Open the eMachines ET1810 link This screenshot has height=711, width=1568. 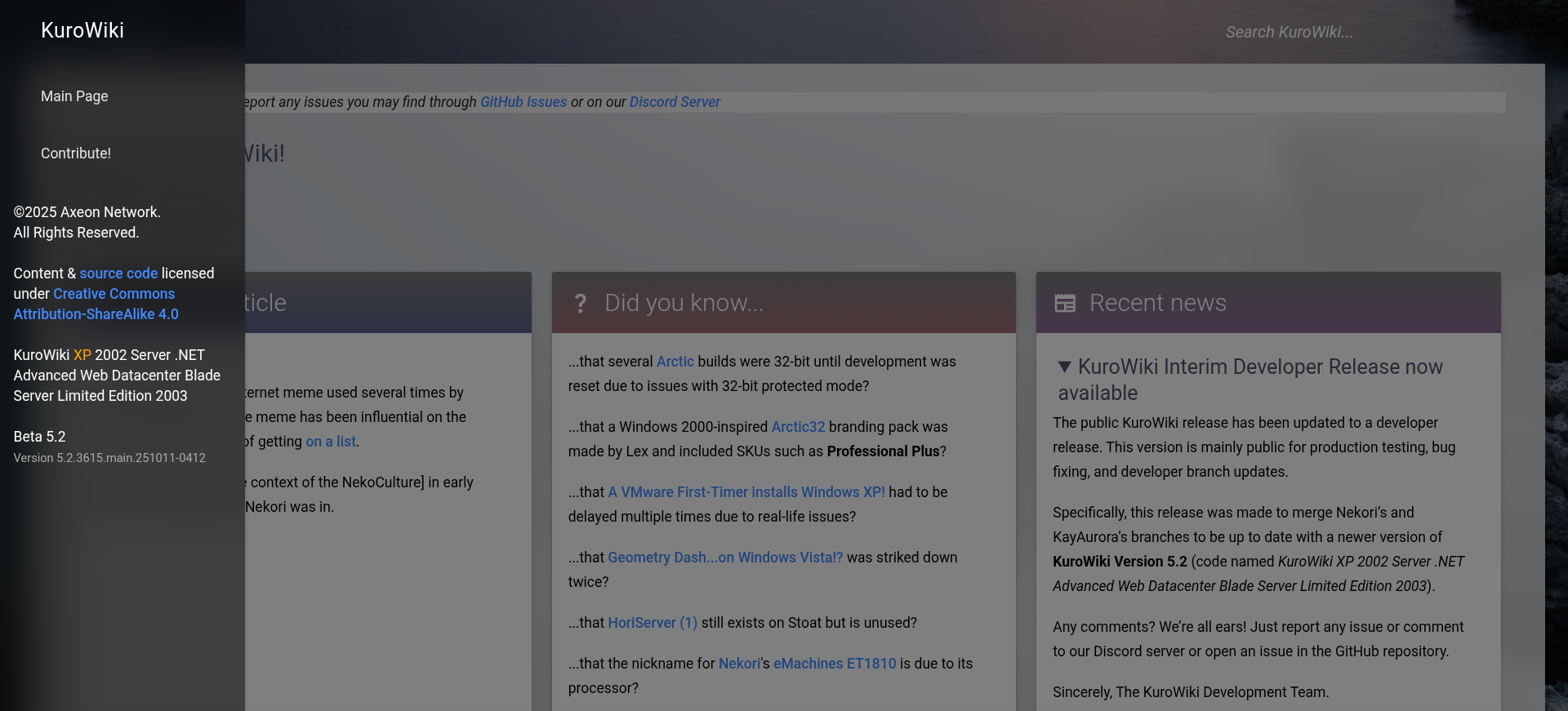click(x=834, y=664)
